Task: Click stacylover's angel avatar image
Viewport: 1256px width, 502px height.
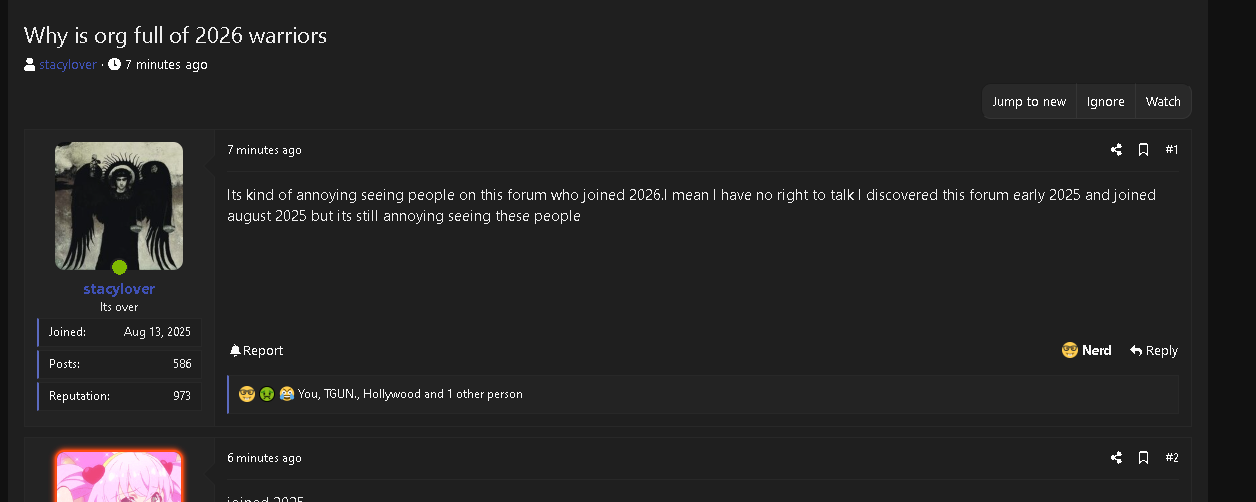Action: (x=119, y=206)
